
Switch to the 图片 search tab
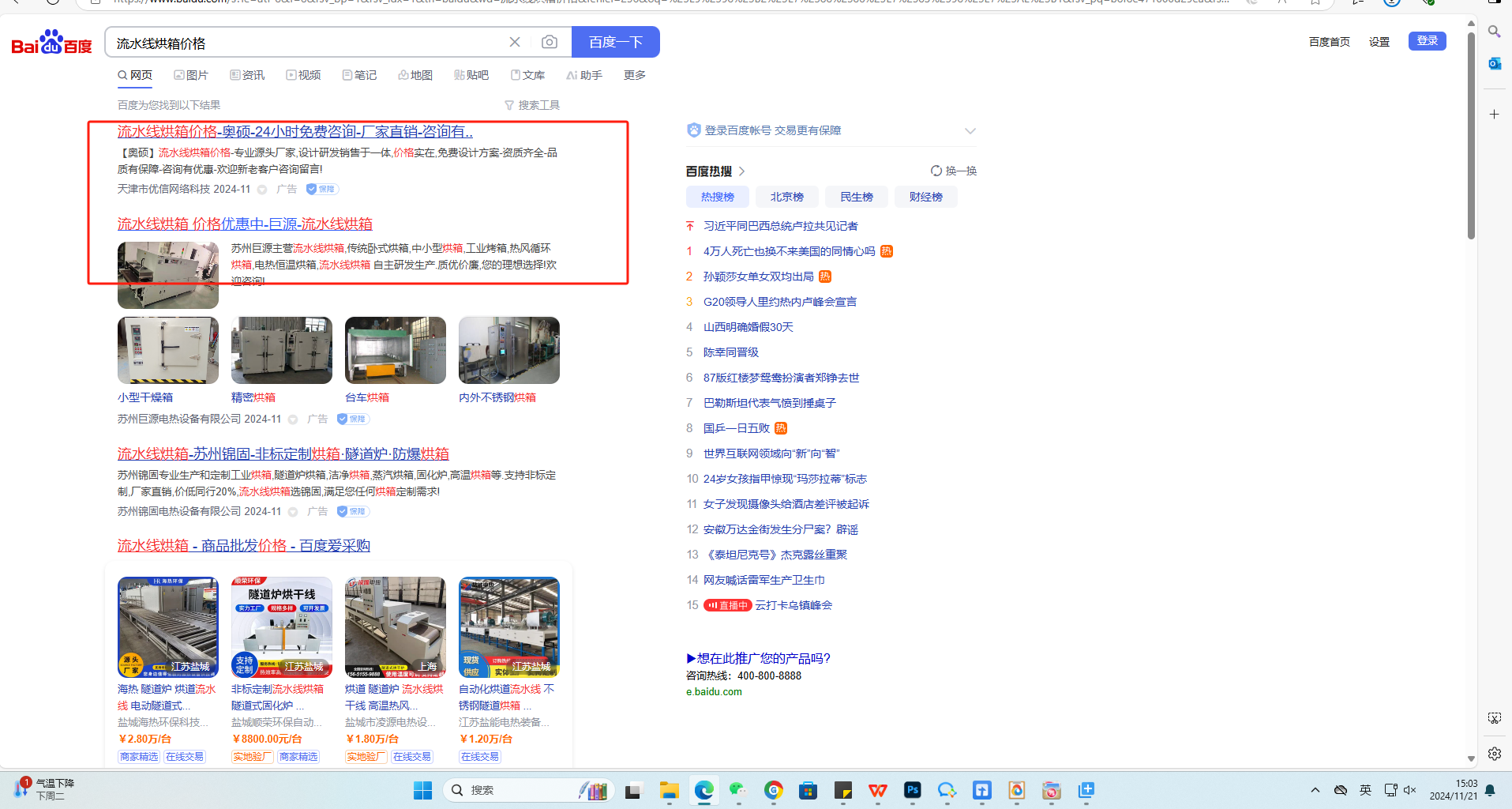191,75
